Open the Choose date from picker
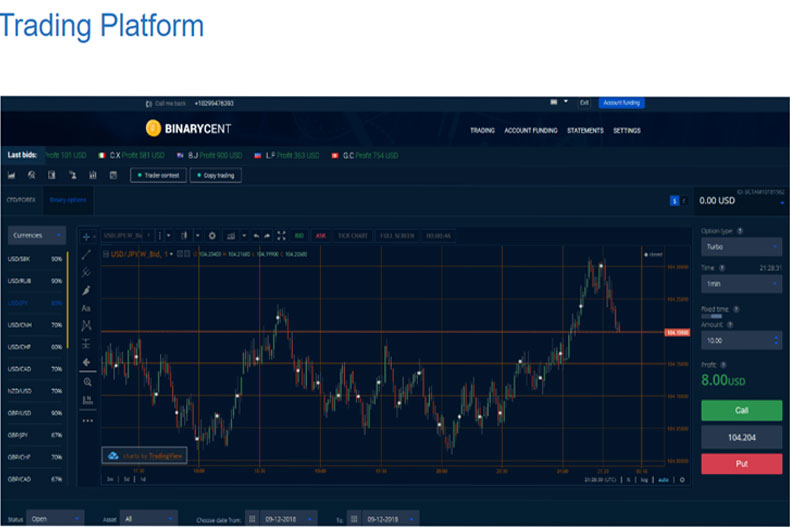This screenshot has height=527, width=790. tap(281, 518)
